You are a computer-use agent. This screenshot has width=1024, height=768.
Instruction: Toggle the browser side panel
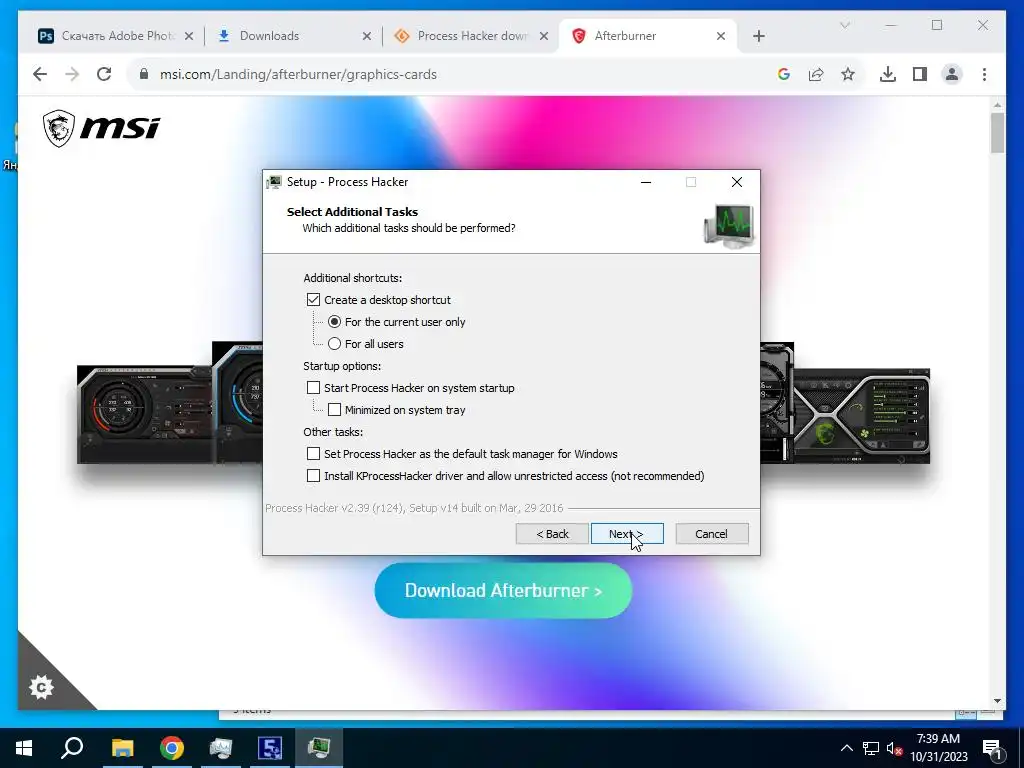[920, 74]
